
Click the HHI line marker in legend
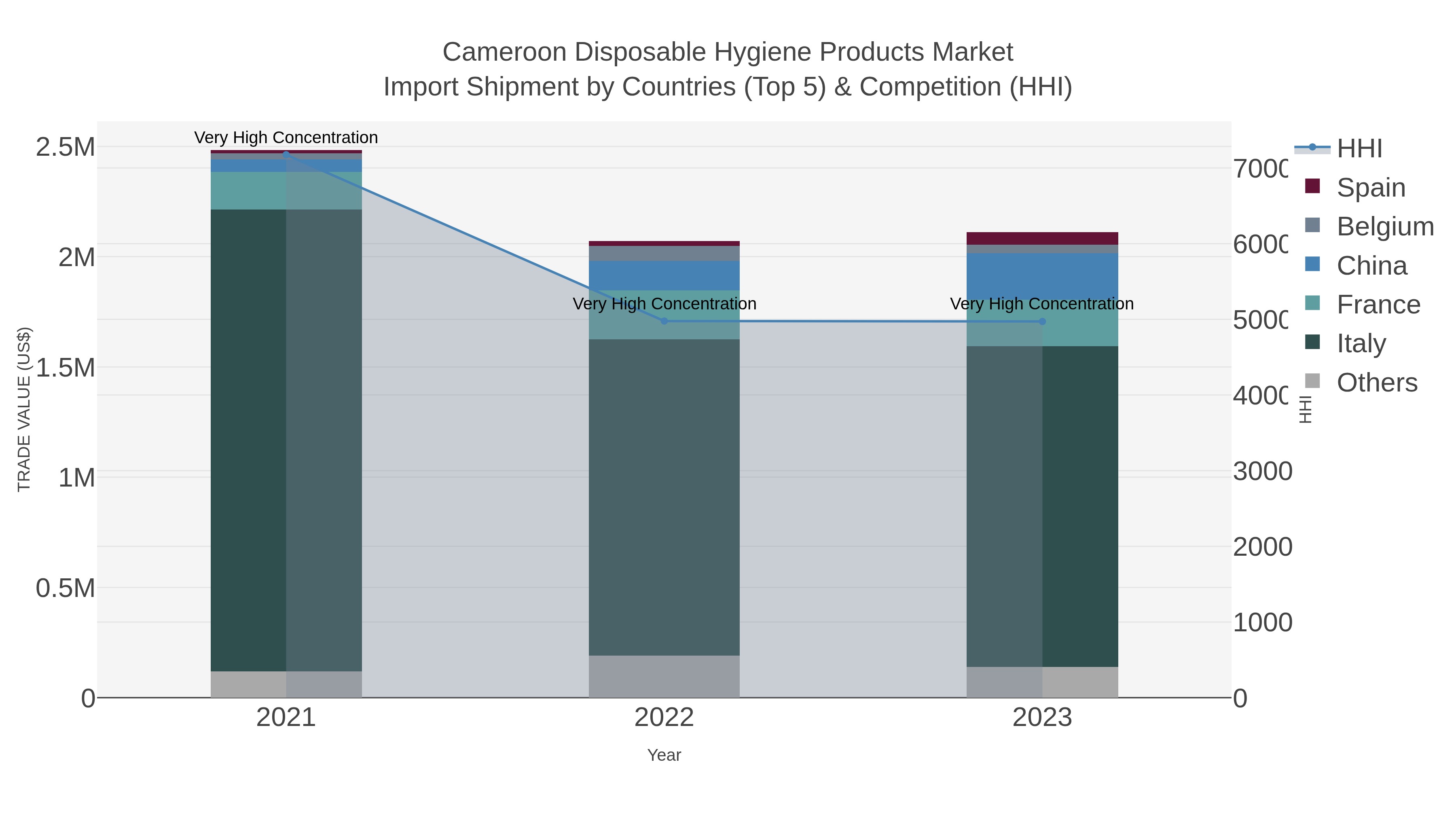pos(1312,148)
